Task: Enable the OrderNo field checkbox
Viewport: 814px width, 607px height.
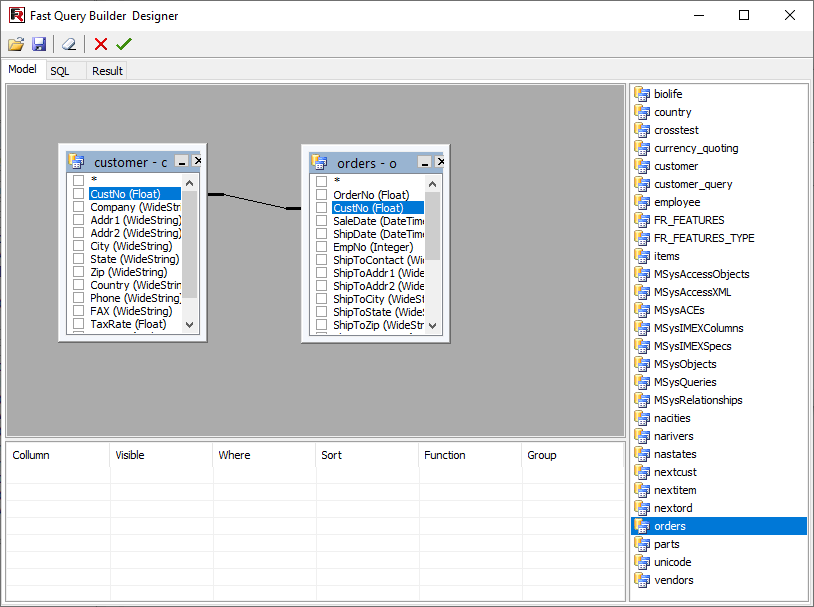Action: coord(322,195)
